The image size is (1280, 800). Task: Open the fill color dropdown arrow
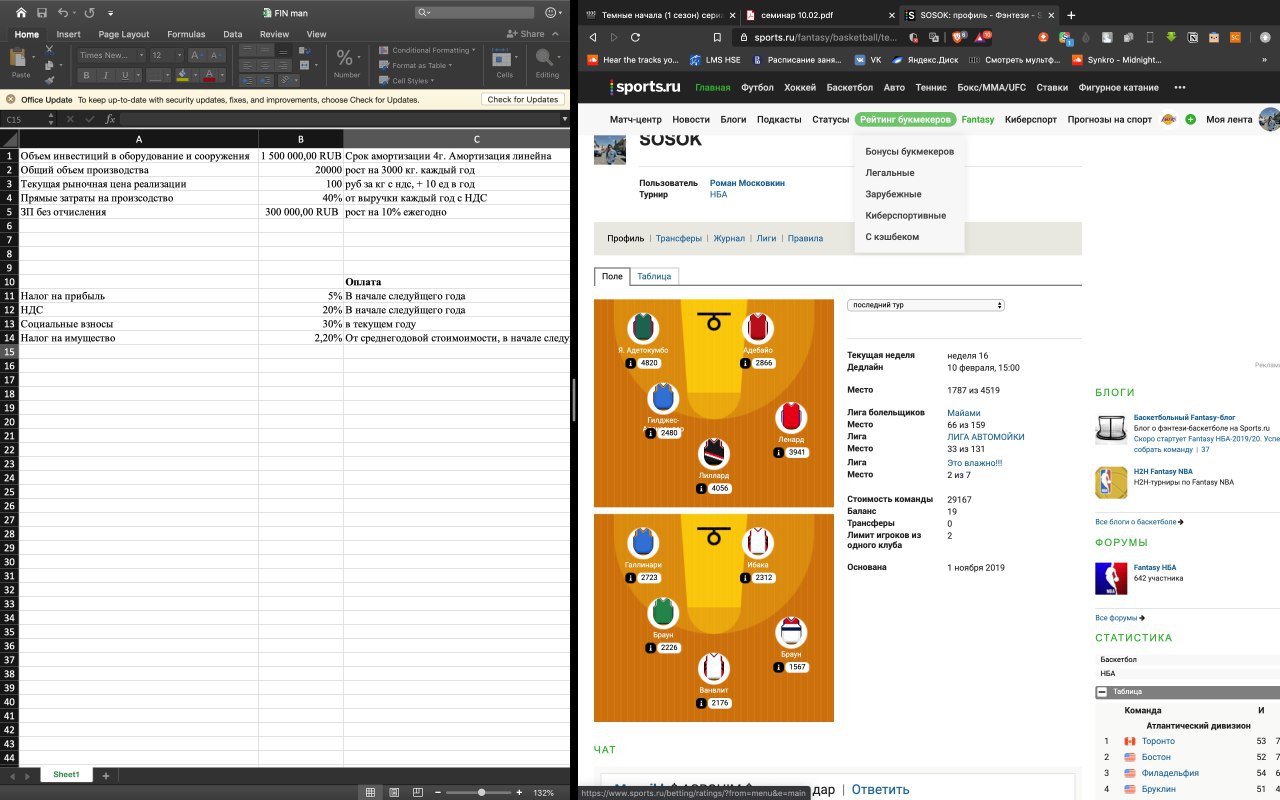click(x=195, y=75)
